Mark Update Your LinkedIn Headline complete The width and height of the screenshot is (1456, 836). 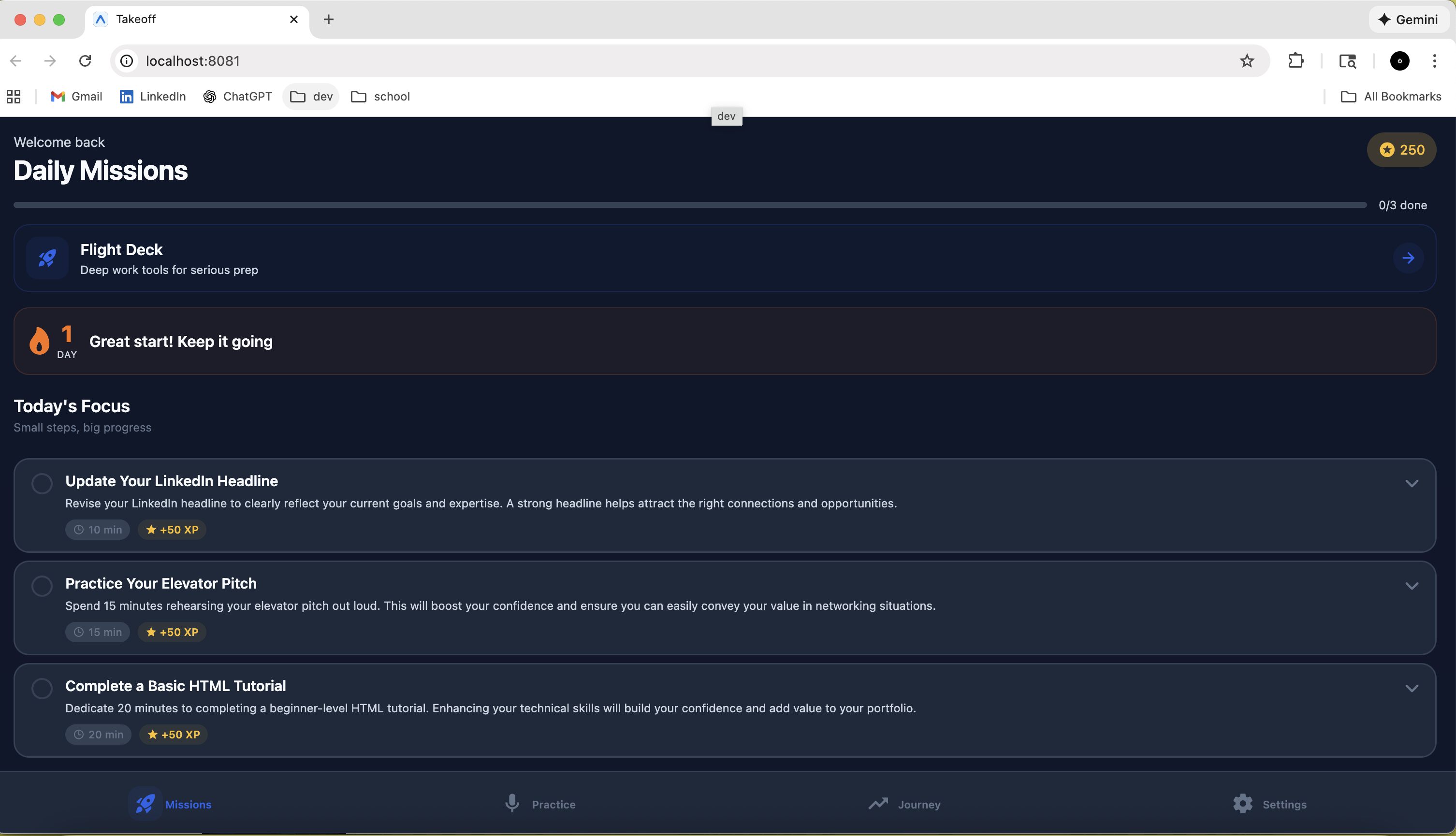[42, 483]
